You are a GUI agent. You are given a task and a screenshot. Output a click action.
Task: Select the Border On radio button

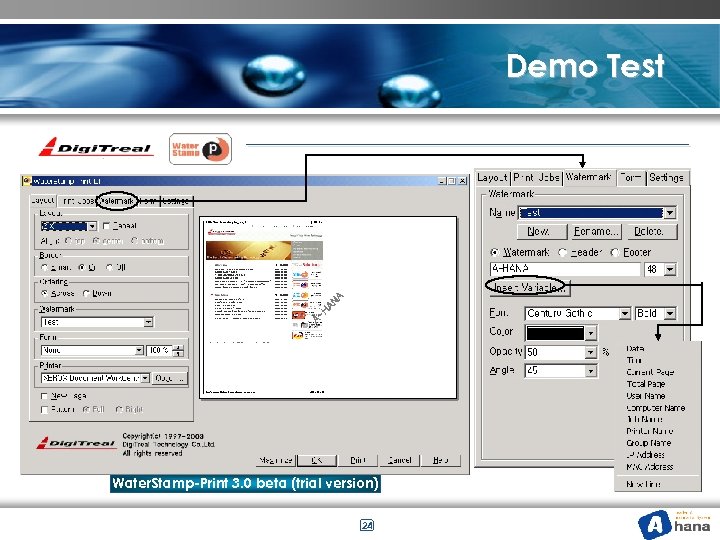pyautogui.click(x=82, y=267)
